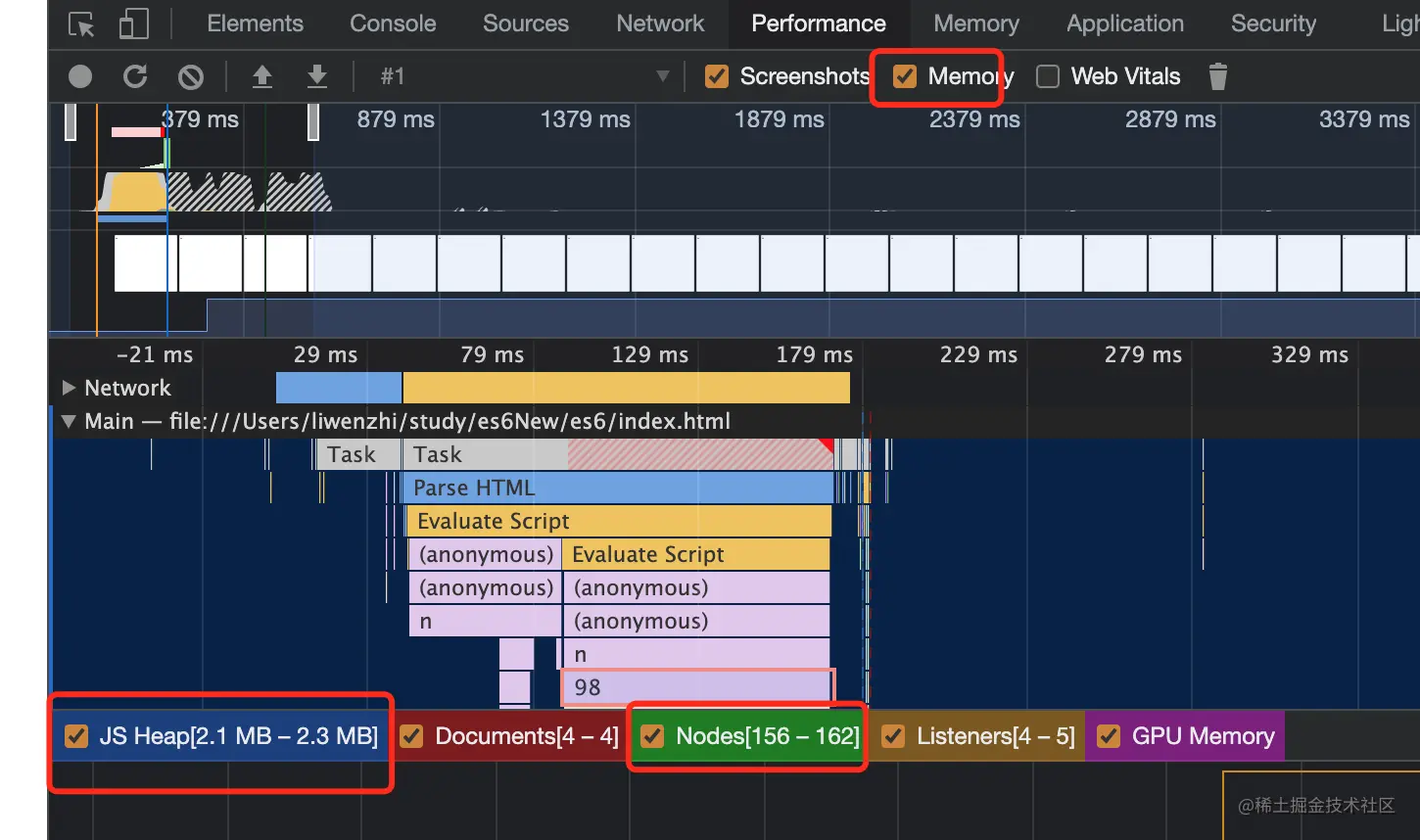The image size is (1420, 840).
Task: Select the n function bar directly above 98
Action: (x=696, y=654)
